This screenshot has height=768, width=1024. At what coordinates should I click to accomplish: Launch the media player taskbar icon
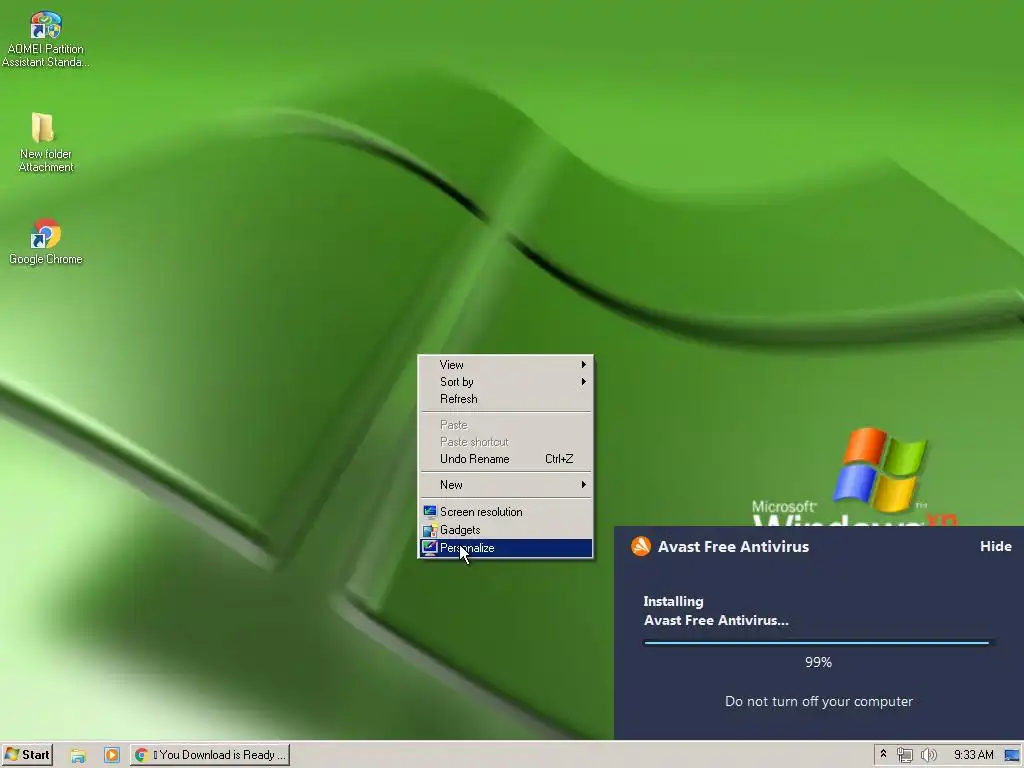112,755
